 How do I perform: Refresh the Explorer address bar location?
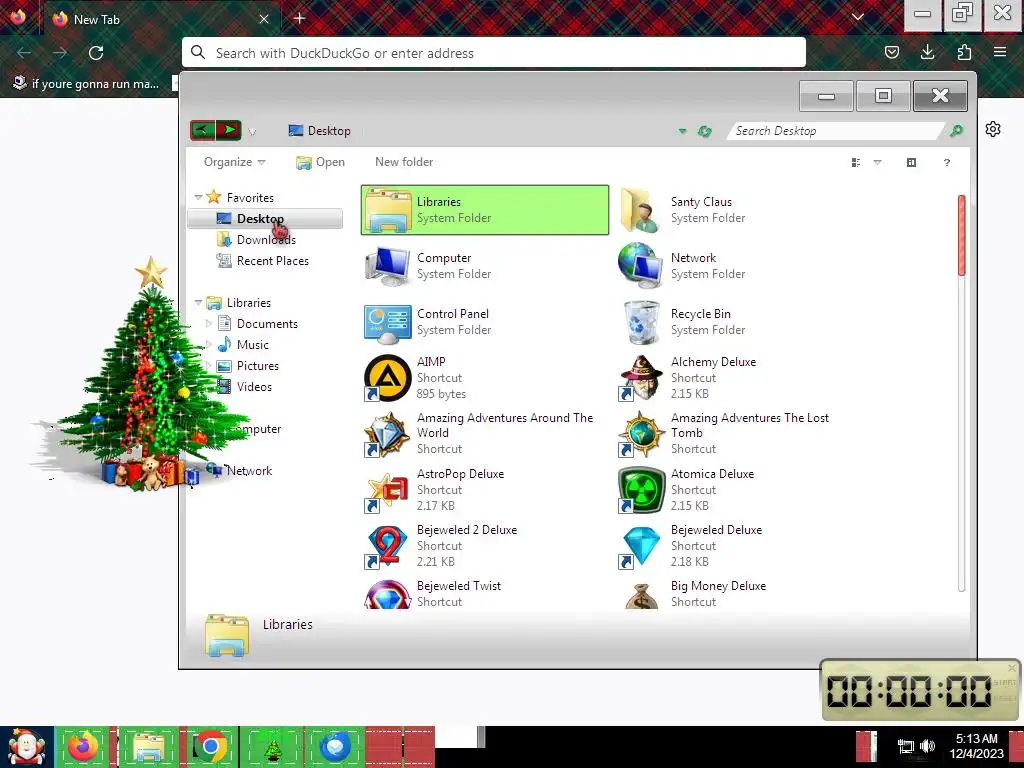[x=704, y=131]
